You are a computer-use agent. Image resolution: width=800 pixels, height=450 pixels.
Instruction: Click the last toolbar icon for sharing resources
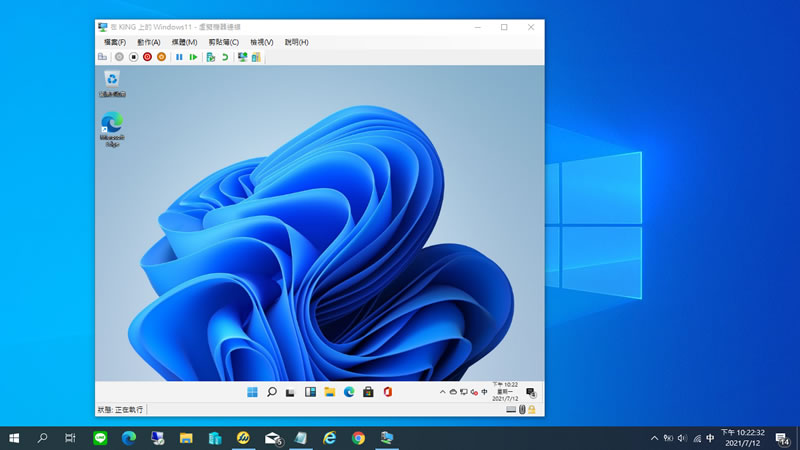point(256,57)
